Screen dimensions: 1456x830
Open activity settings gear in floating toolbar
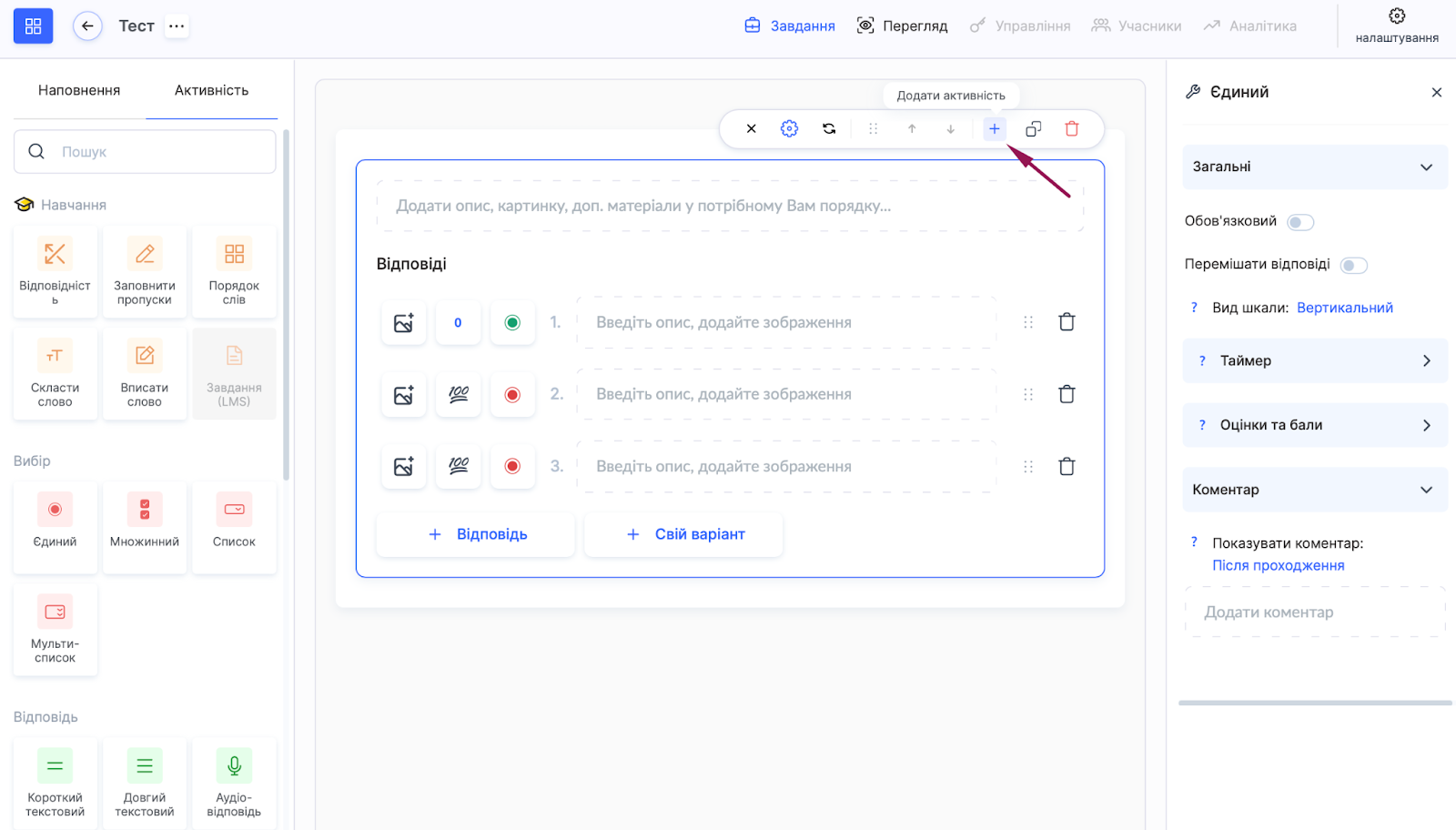pyautogui.click(x=789, y=129)
